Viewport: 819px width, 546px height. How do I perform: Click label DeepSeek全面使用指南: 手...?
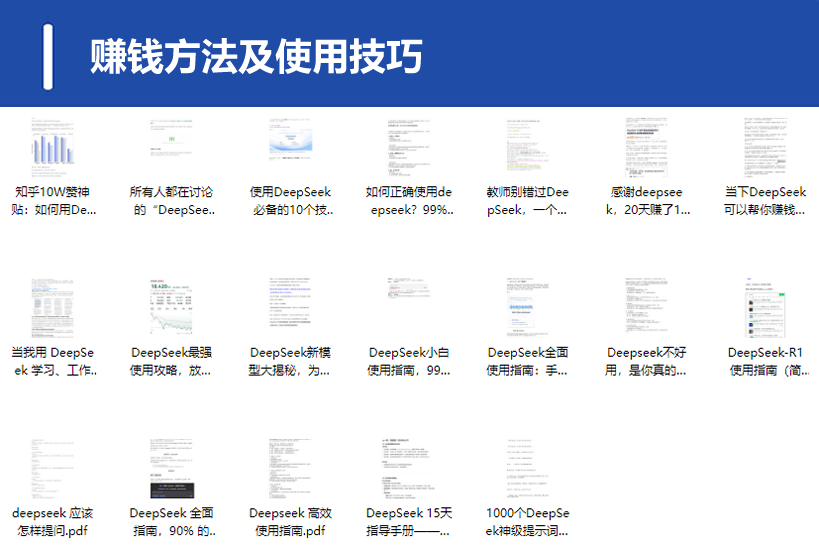click(x=528, y=362)
